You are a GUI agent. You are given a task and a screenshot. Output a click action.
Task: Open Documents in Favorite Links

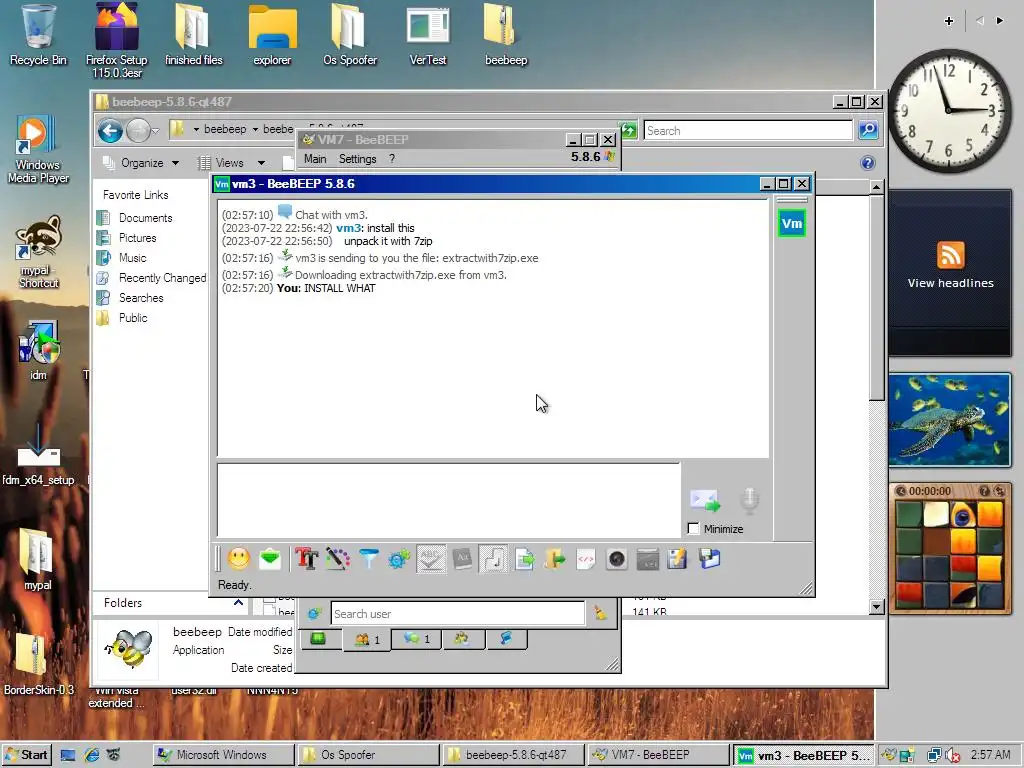coord(145,218)
